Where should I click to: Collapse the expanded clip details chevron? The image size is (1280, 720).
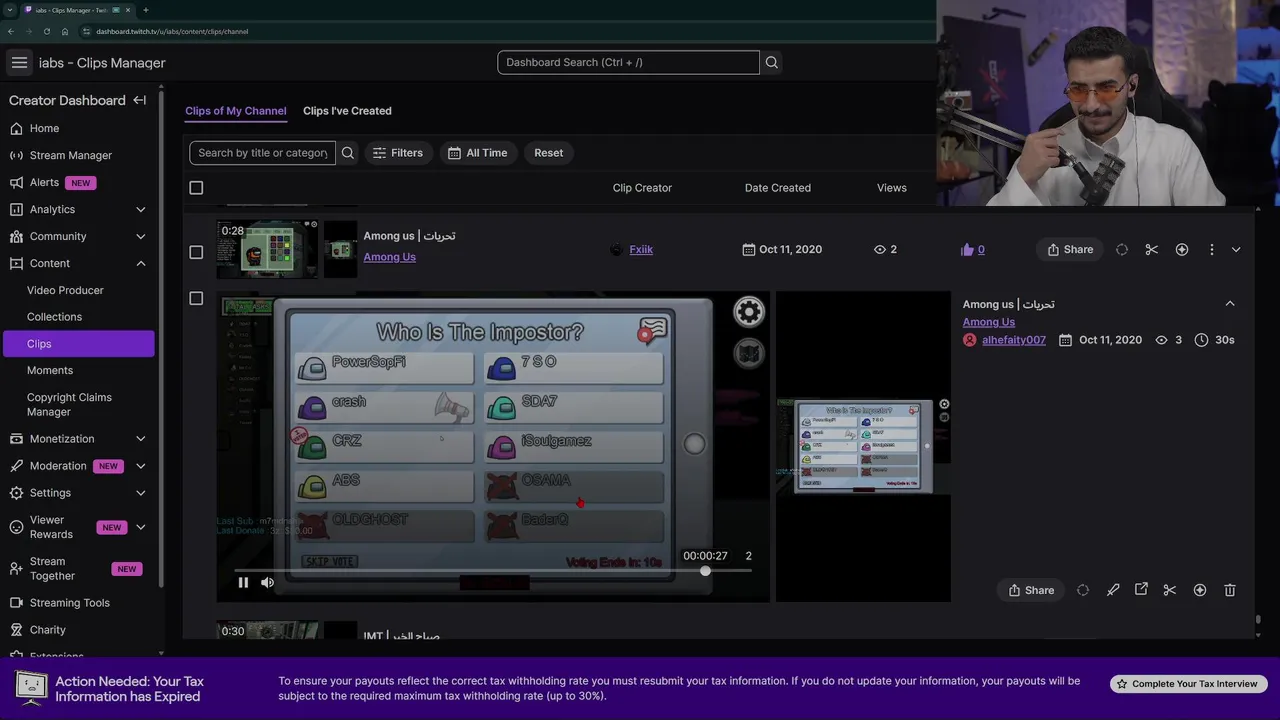1230,304
